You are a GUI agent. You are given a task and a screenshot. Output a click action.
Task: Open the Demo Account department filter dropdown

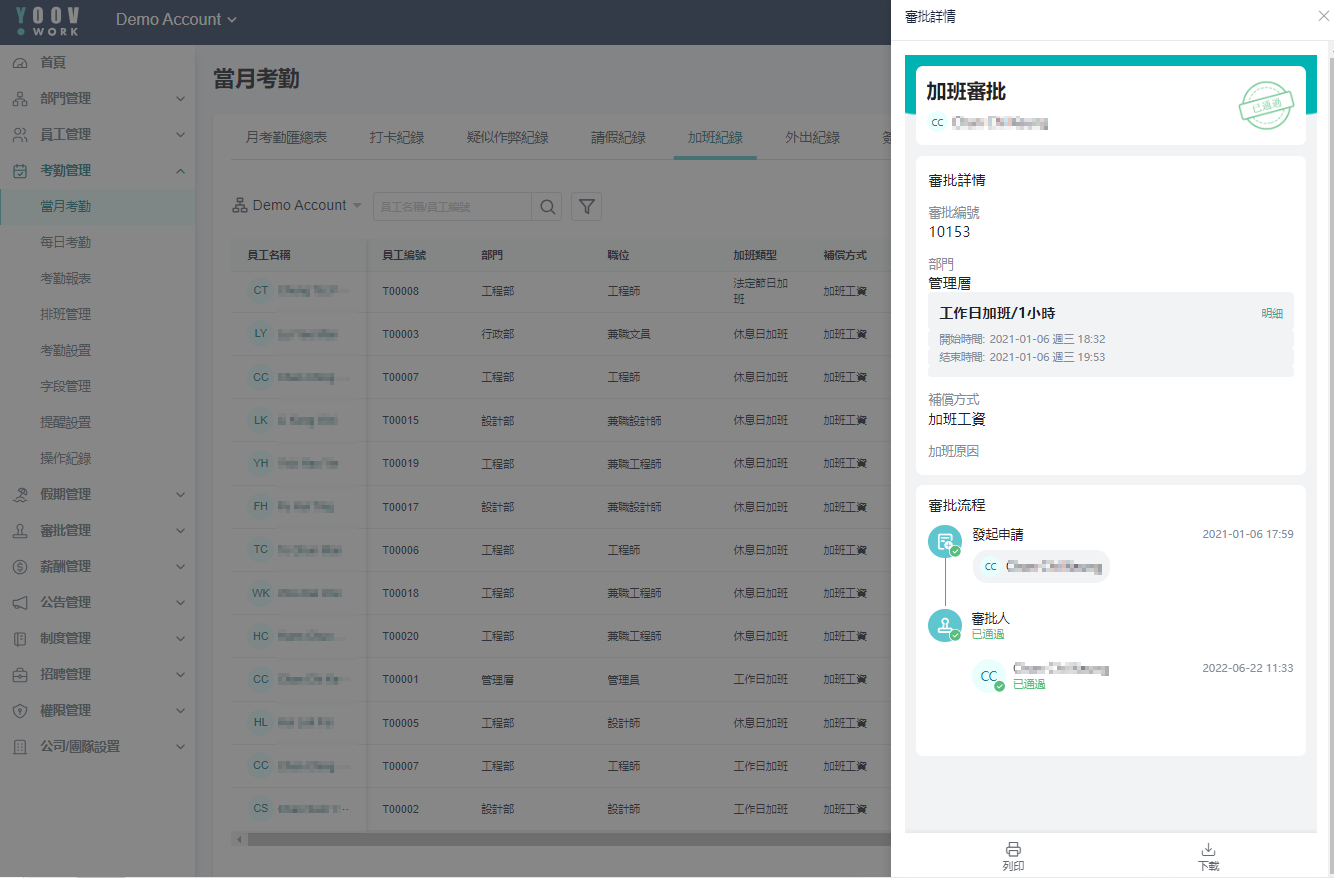coord(297,206)
